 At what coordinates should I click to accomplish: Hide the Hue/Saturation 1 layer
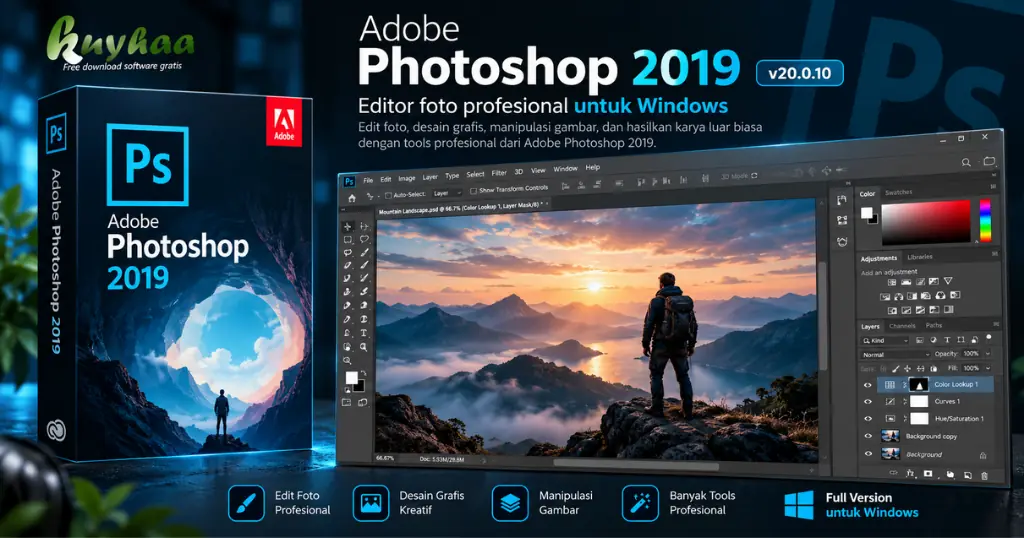(x=868, y=419)
